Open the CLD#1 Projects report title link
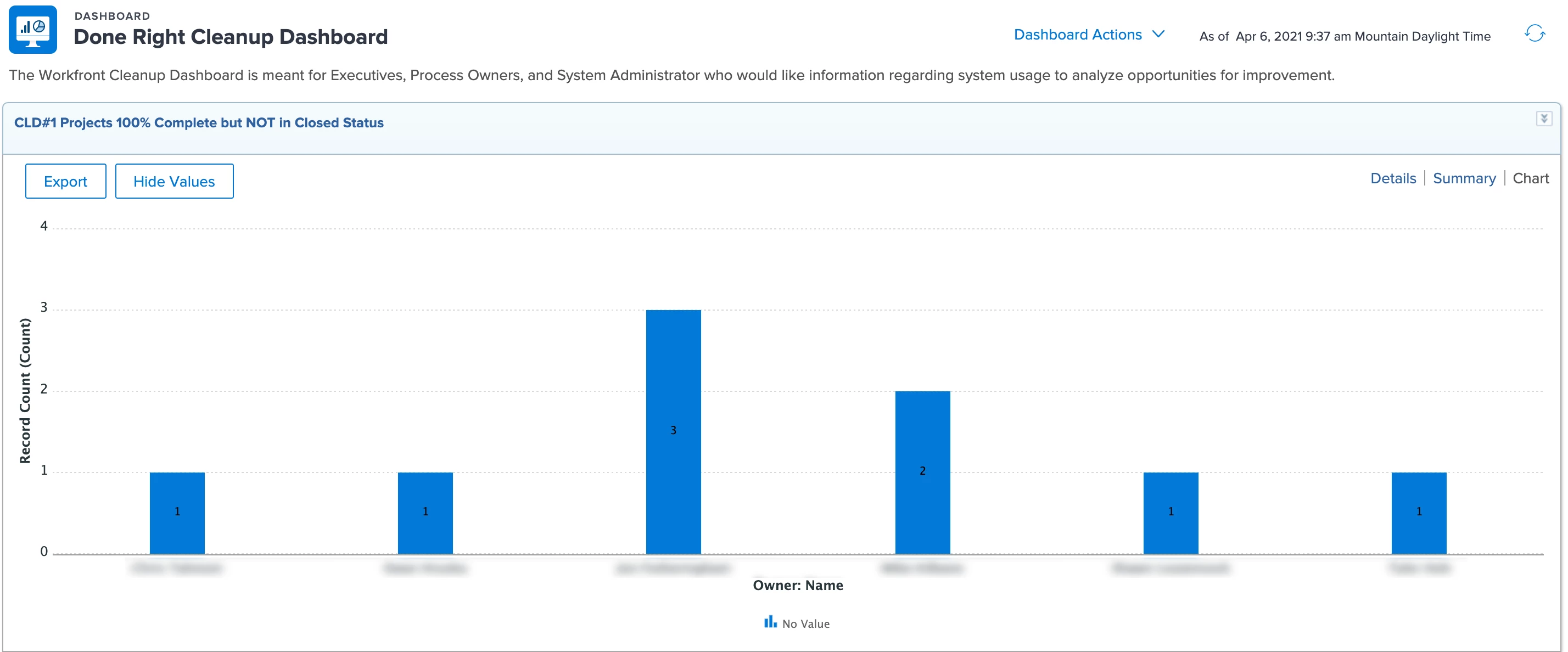Image resolution: width=1568 pixels, height=652 pixels. 198,123
